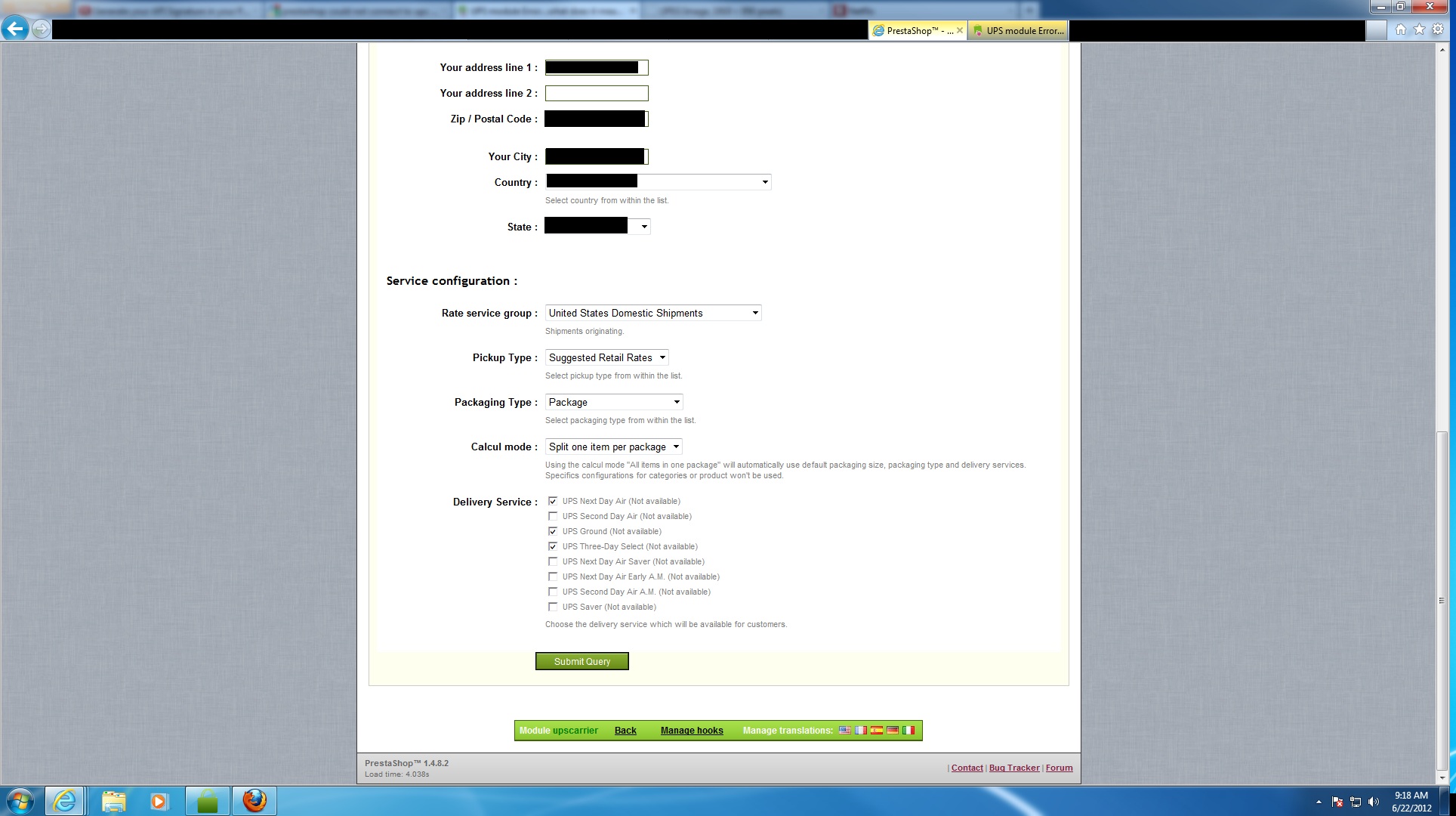This screenshot has height=816, width=1456.
Task: Tick the UPS Saver checkbox
Action: point(553,607)
